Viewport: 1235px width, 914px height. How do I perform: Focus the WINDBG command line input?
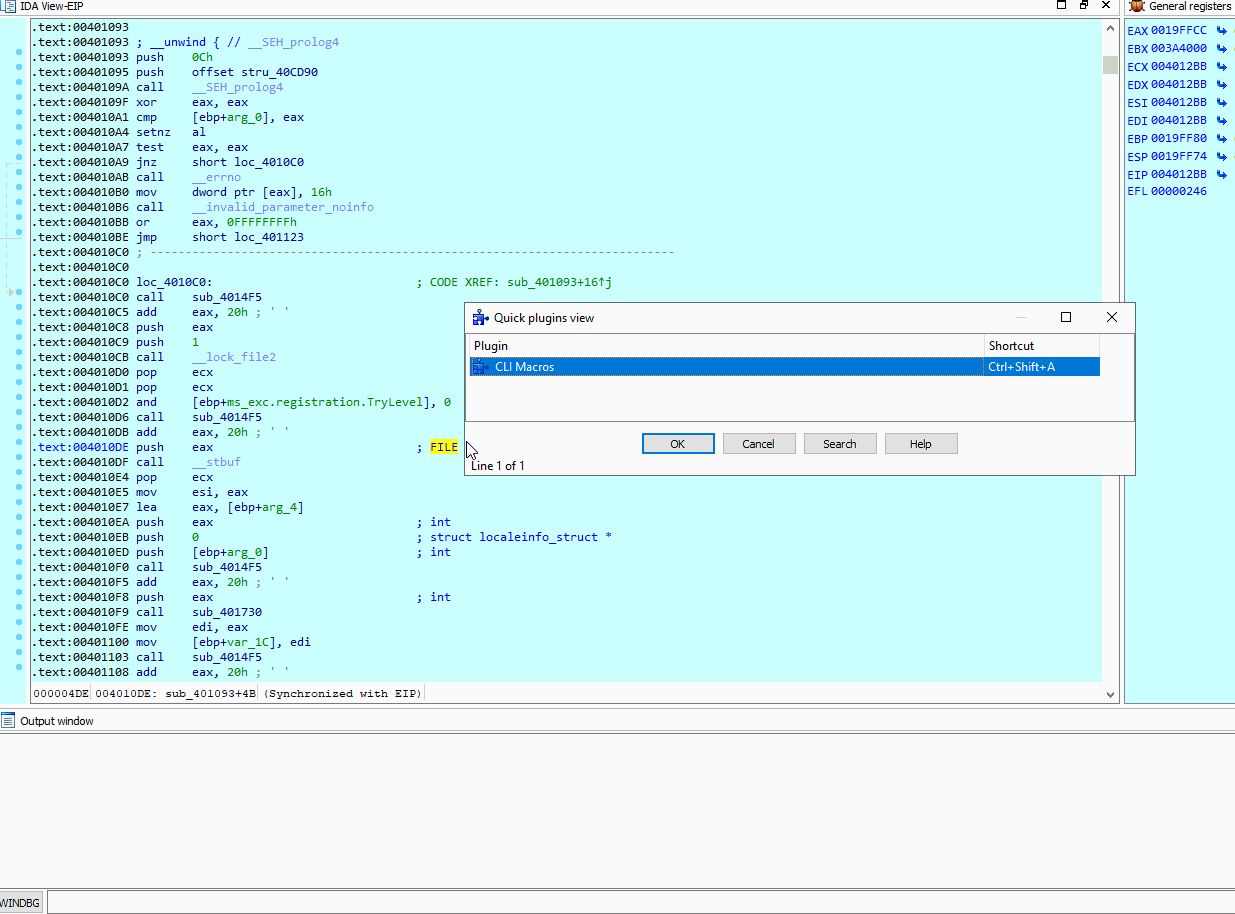pyautogui.click(x=640, y=903)
